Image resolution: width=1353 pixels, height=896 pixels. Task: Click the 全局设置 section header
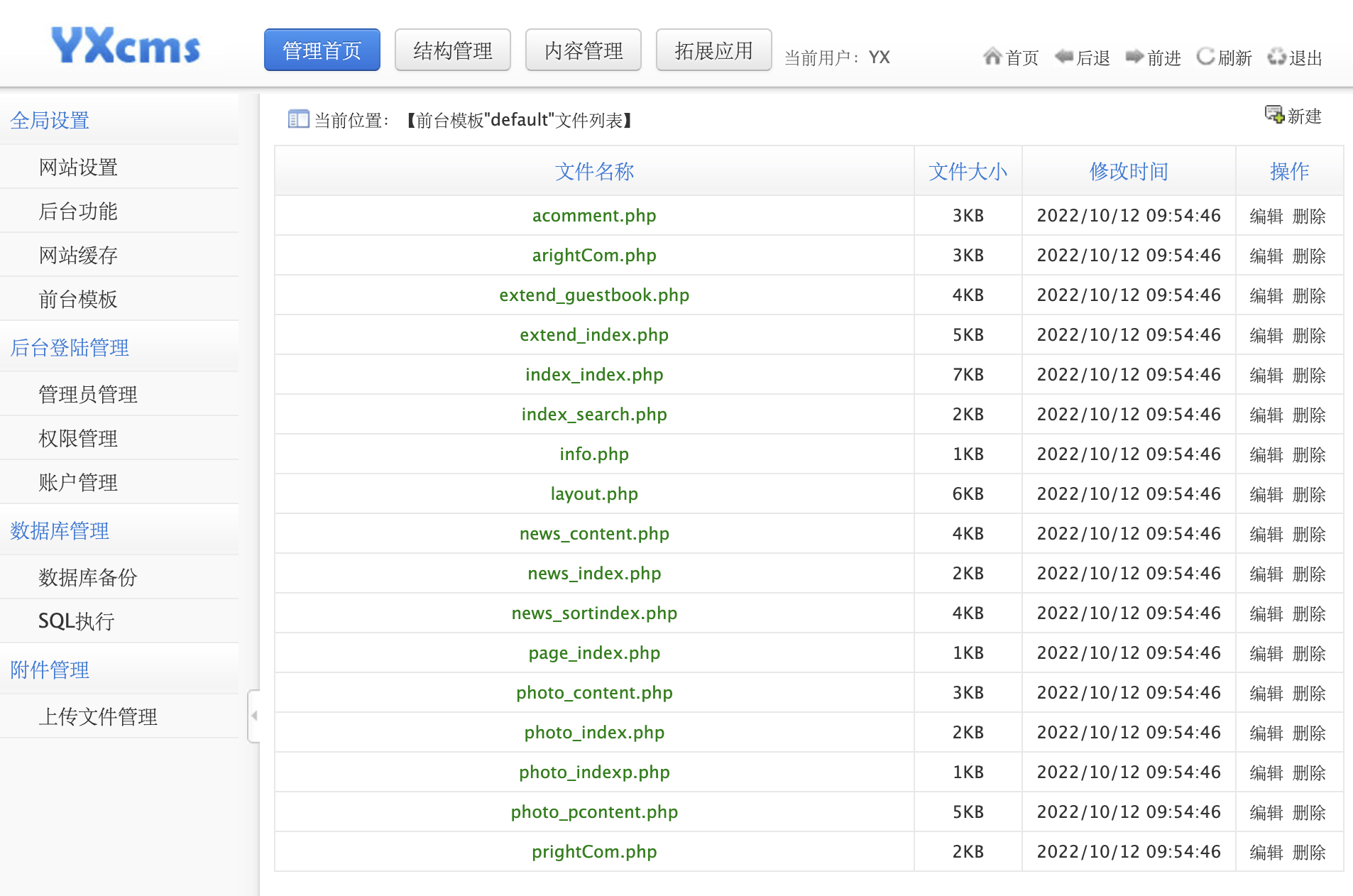click(50, 121)
